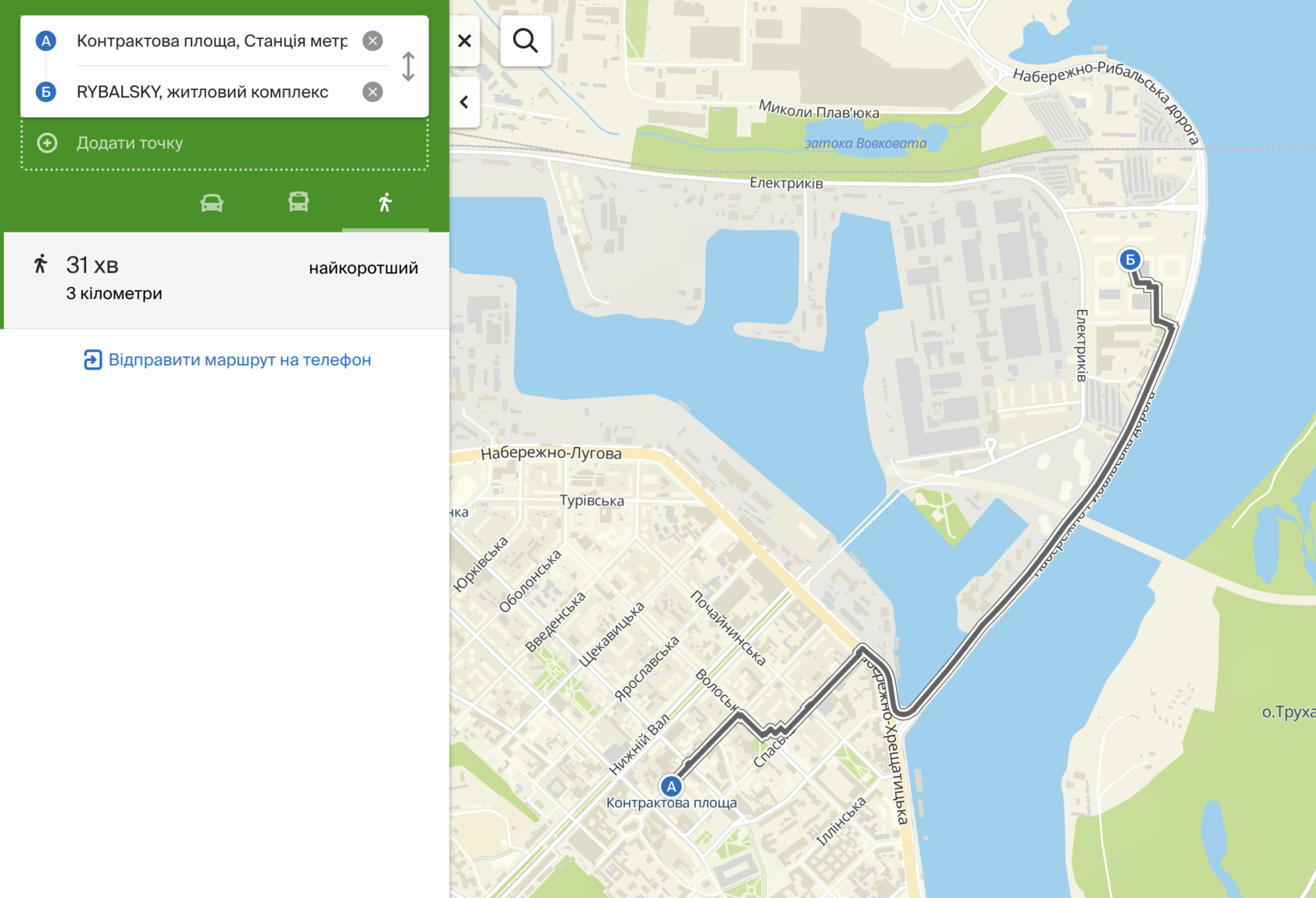Edit the Контрактова площа origin field
This screenshot has height=898, width=1316.
pos(211,41)
